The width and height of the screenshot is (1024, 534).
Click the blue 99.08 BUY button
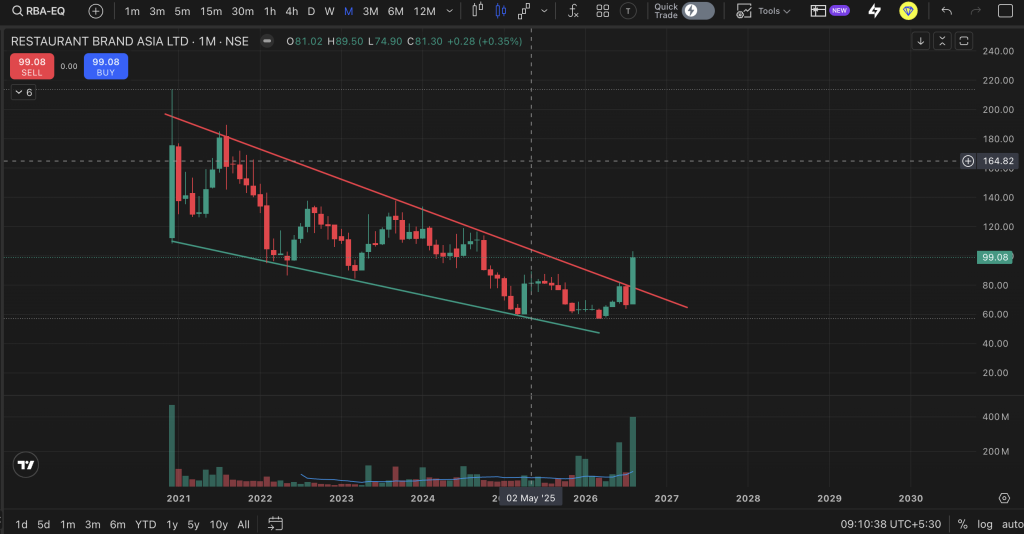(106, 67)
